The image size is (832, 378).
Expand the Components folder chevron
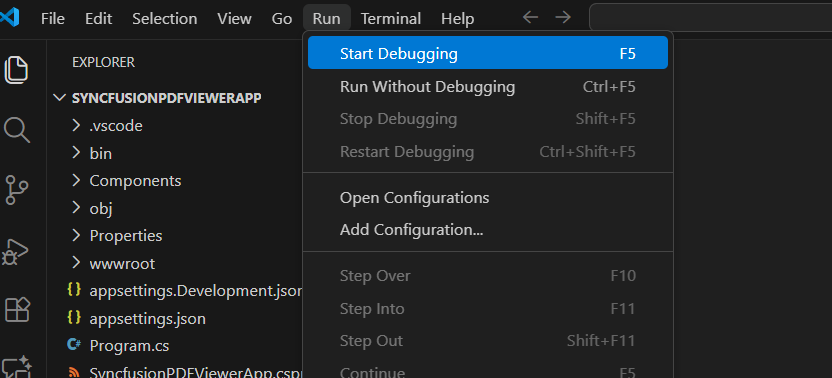pos(76,181)
